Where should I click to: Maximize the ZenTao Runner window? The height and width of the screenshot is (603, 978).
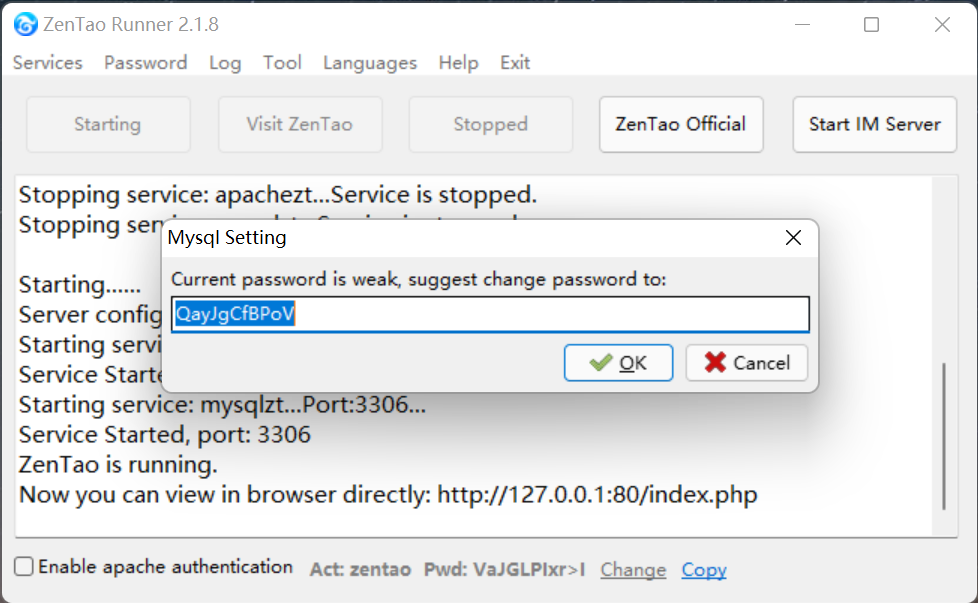[x=871, y=25]
